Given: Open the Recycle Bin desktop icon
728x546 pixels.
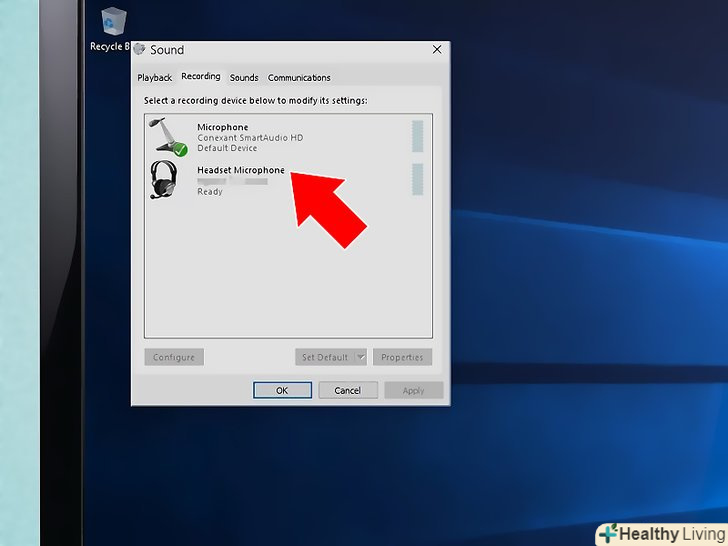Looking at the screenshot, I should coord(113,21).
